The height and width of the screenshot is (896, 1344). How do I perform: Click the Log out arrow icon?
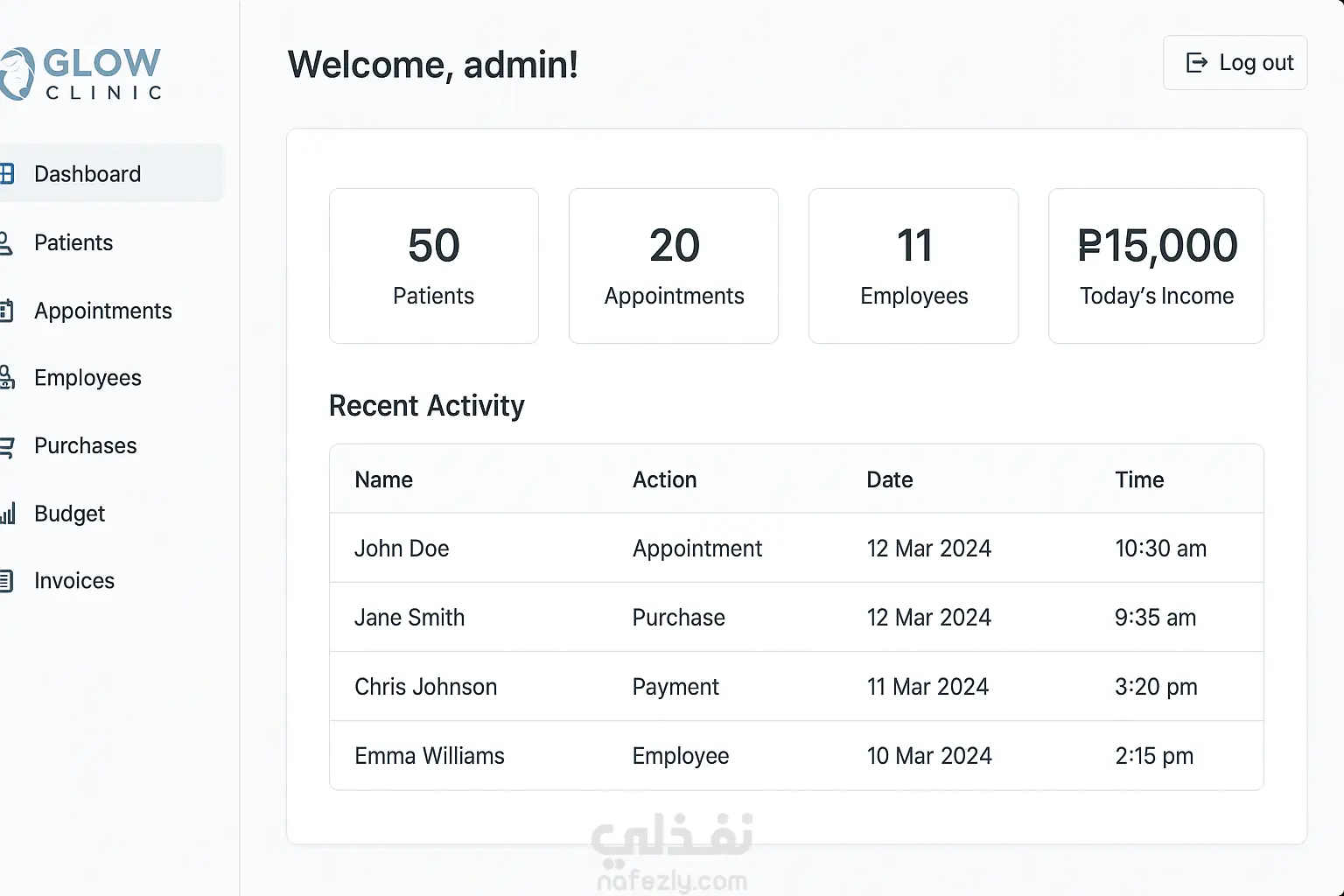coord(1196,63)
